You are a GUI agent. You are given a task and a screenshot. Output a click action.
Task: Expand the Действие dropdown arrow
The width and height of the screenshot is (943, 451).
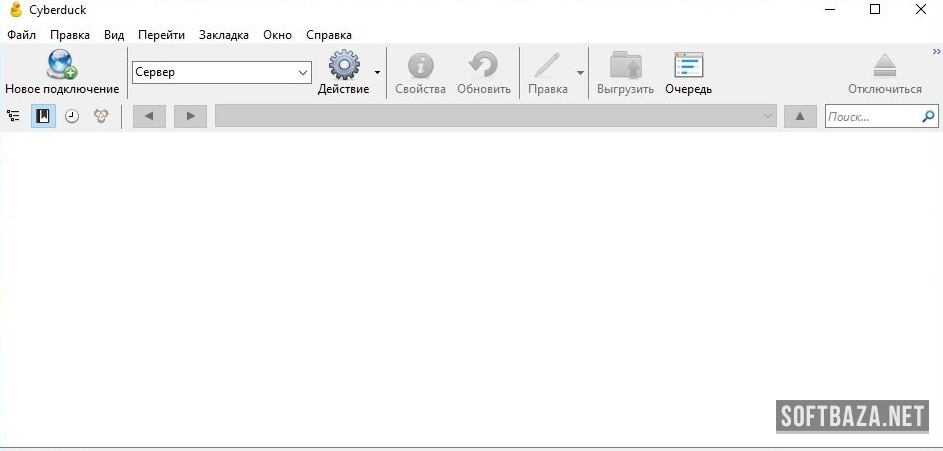point(377,72)
